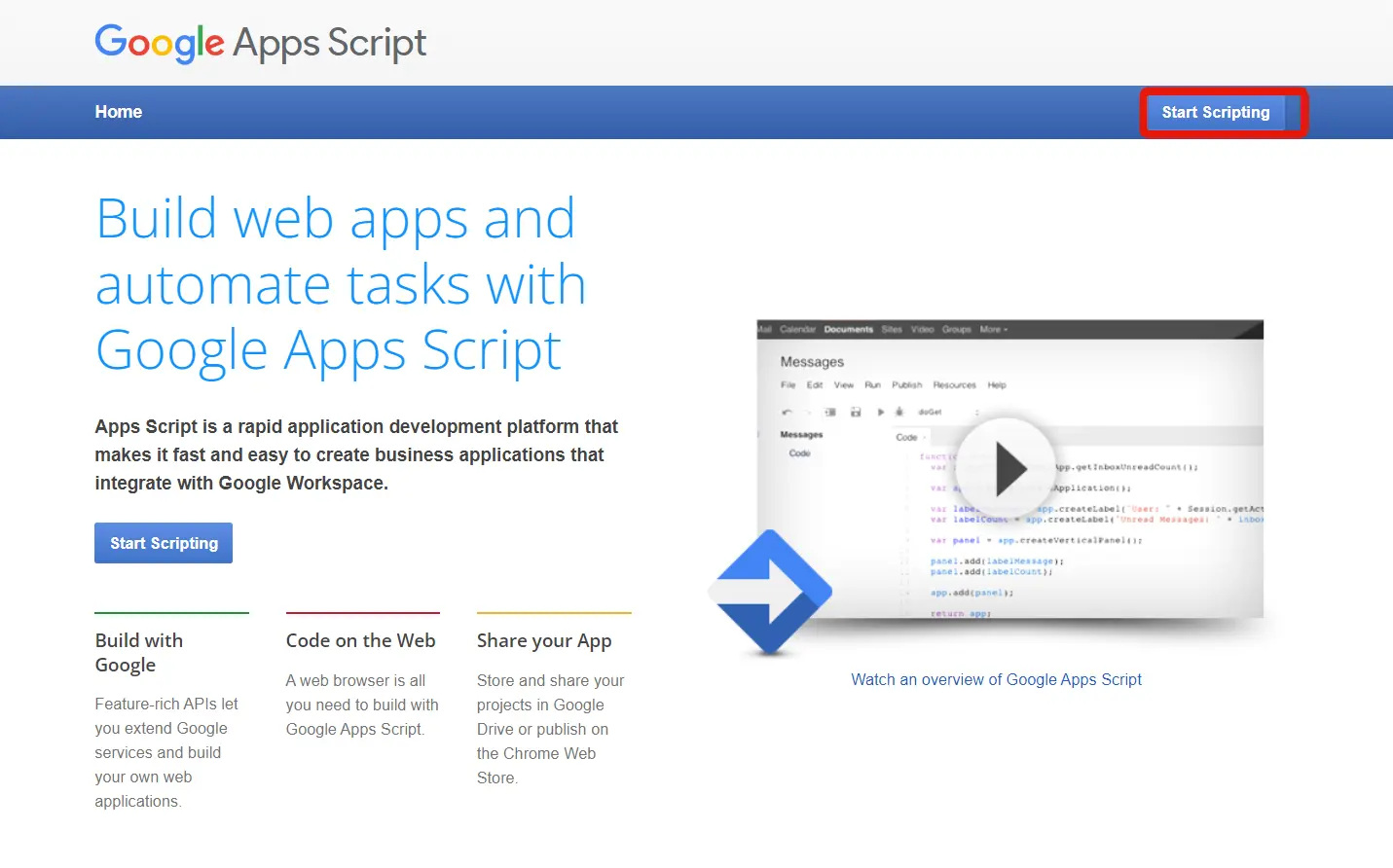Image resolution: width=1393 pixels, height=868 pixels.
Task: Open the 'Watch an overview of Google Apps Script' link
Action: [996, 679]
